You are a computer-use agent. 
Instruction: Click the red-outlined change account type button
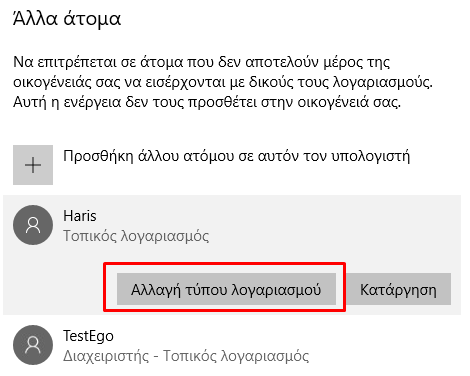(x=226, y=289)
